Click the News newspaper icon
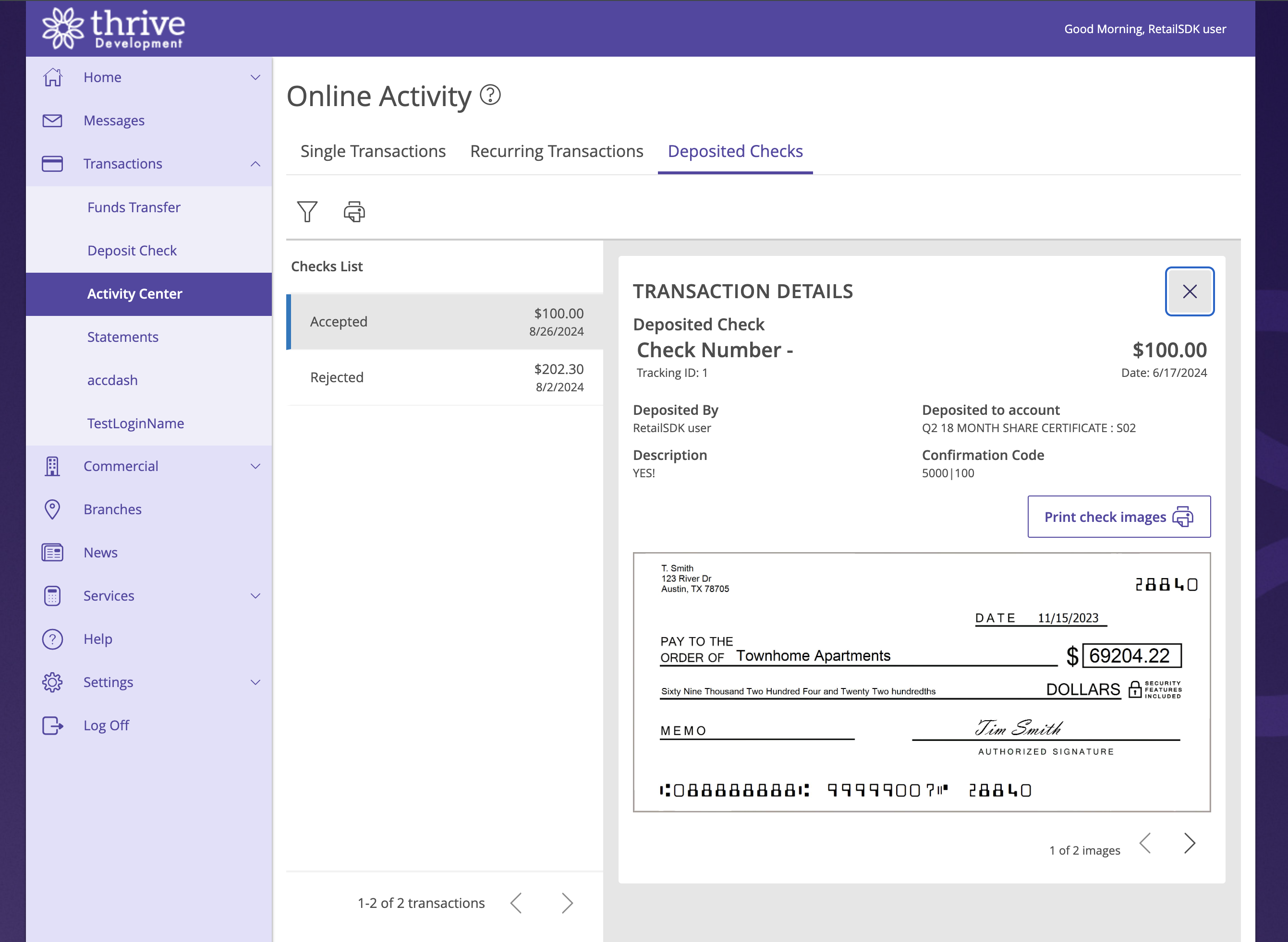The height and width of the screenshot is (942, 1288). point(52,553)
